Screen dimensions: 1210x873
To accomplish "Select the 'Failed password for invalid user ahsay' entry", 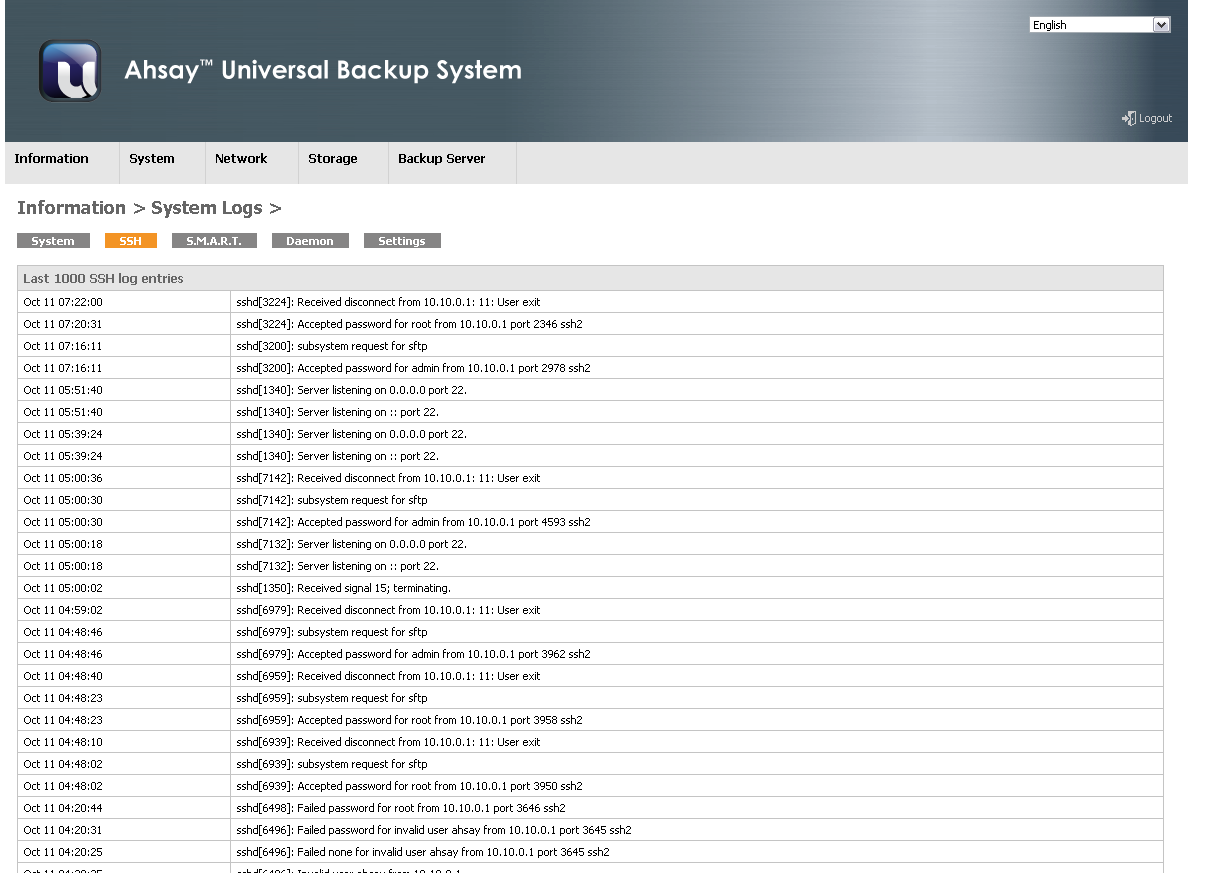I will (x=434, y=830).
